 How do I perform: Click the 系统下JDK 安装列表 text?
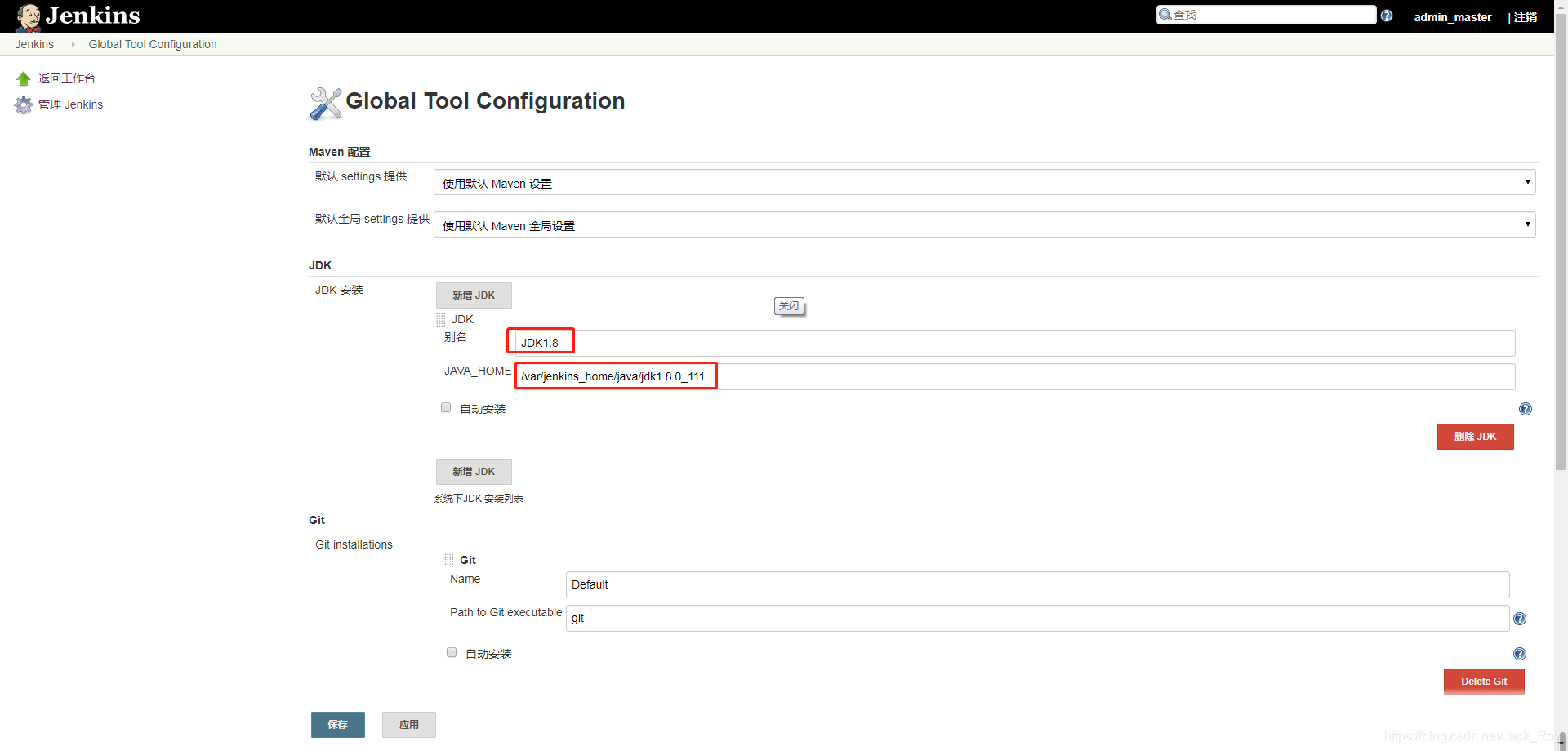pos(479,499)
